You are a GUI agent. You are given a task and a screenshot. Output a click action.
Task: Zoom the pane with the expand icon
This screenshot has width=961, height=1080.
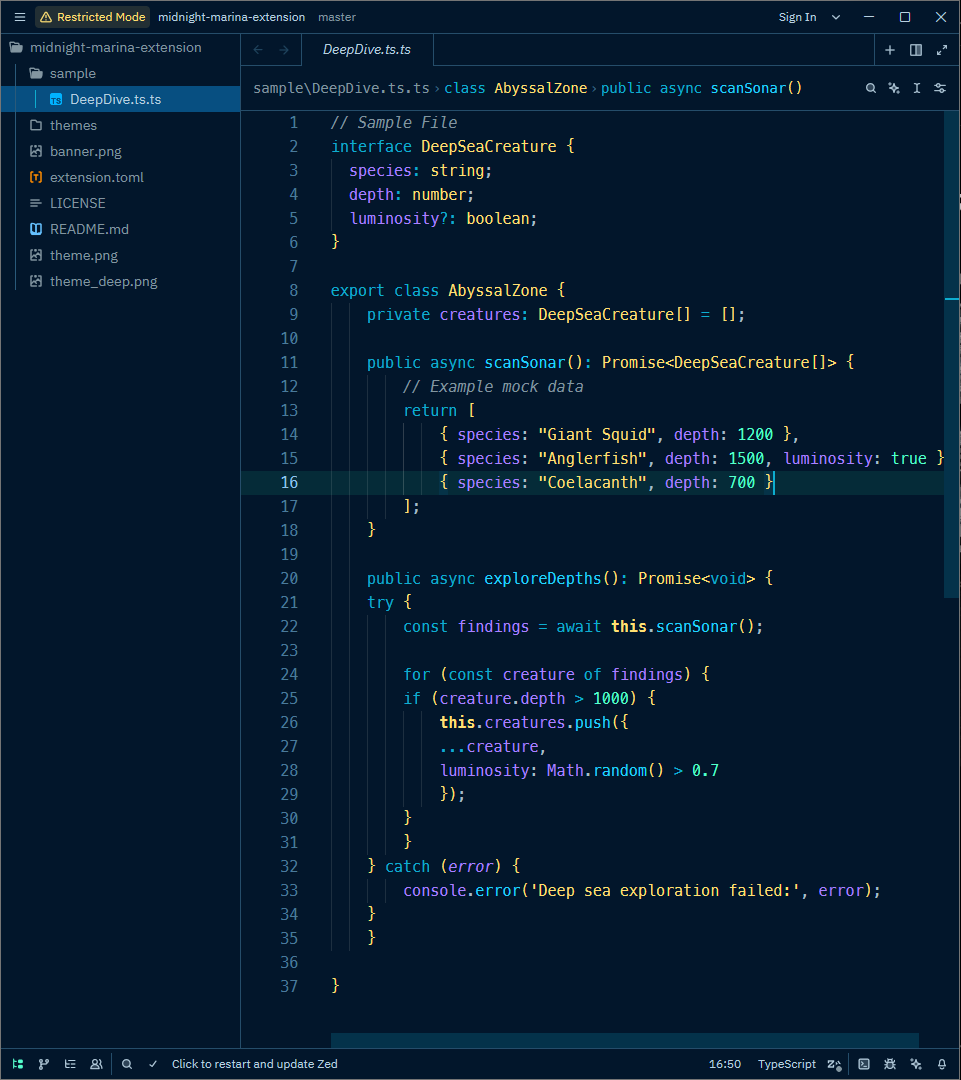coord(942,50)
